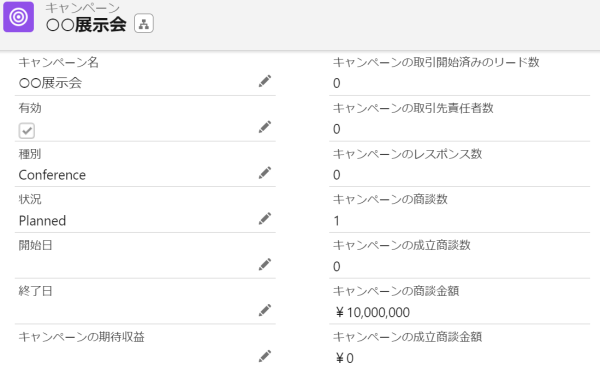
Task: Click the empty 開始日 date value
Action: tap(136, 265)
